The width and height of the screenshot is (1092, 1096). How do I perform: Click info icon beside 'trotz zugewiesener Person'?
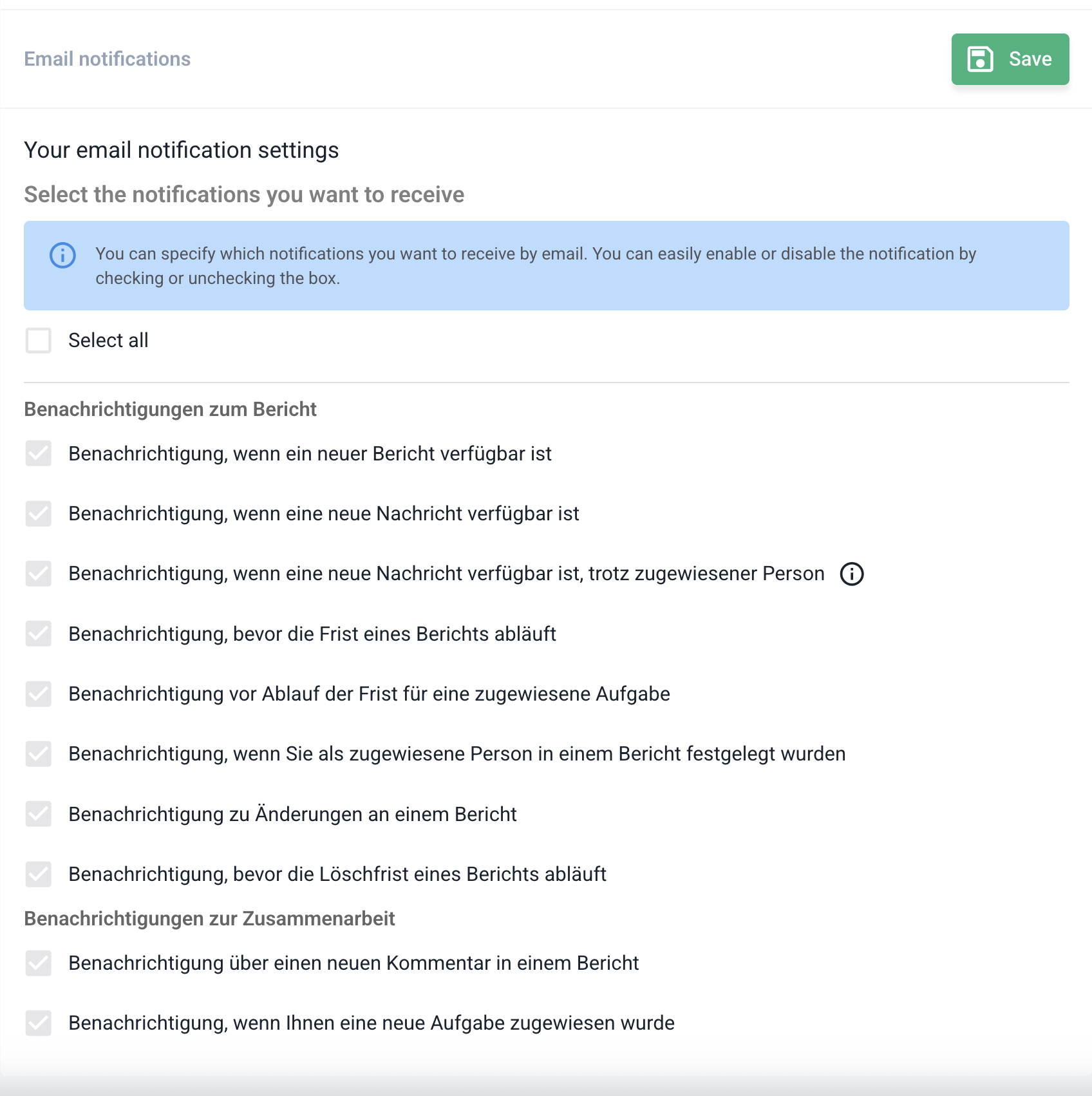(x=851, y=574)
